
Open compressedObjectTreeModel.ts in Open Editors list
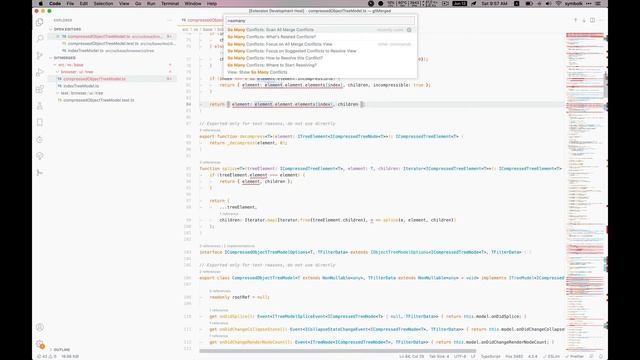click(x=112, y=37)
